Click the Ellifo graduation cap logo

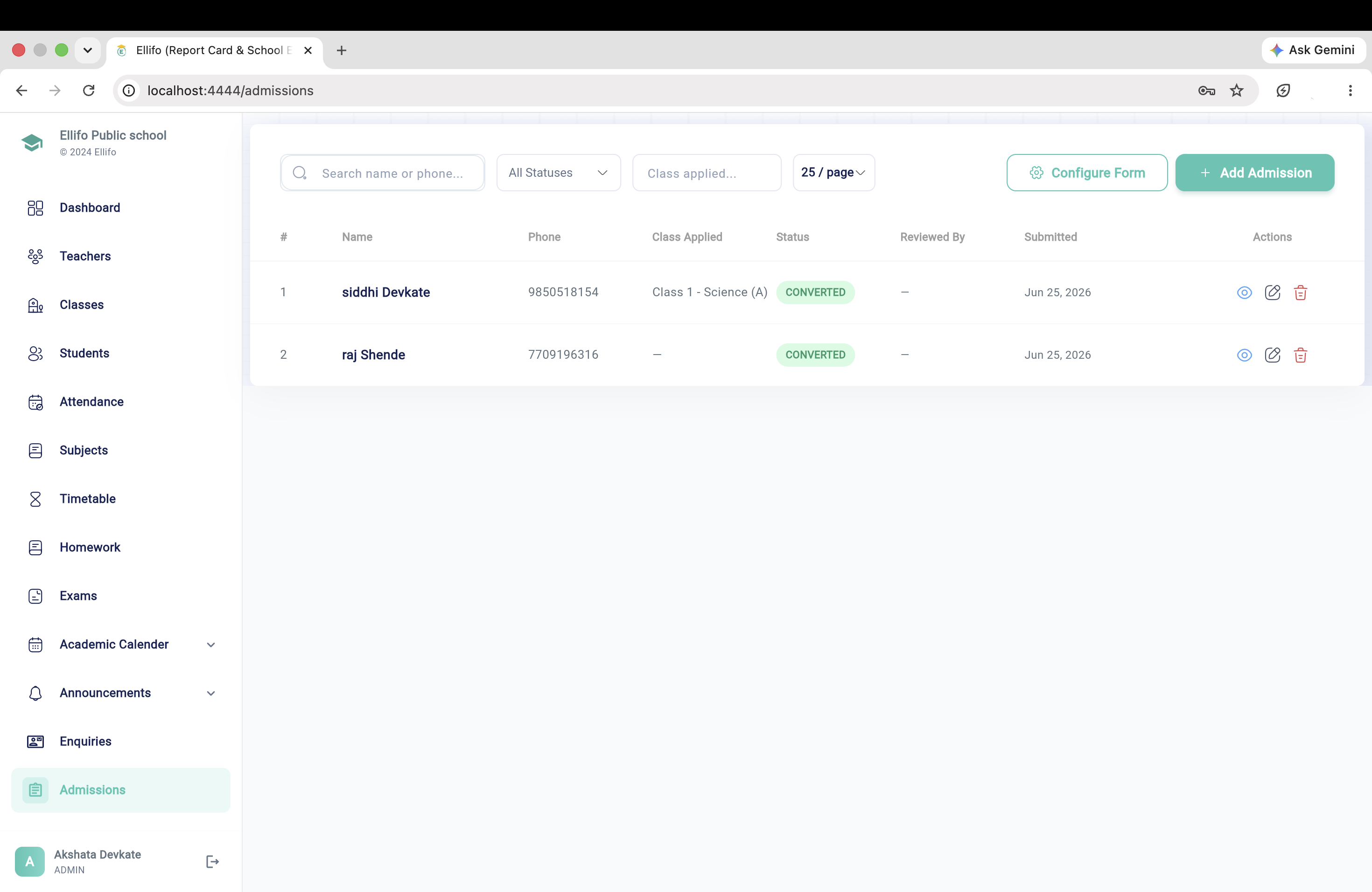tap(32, 142)
